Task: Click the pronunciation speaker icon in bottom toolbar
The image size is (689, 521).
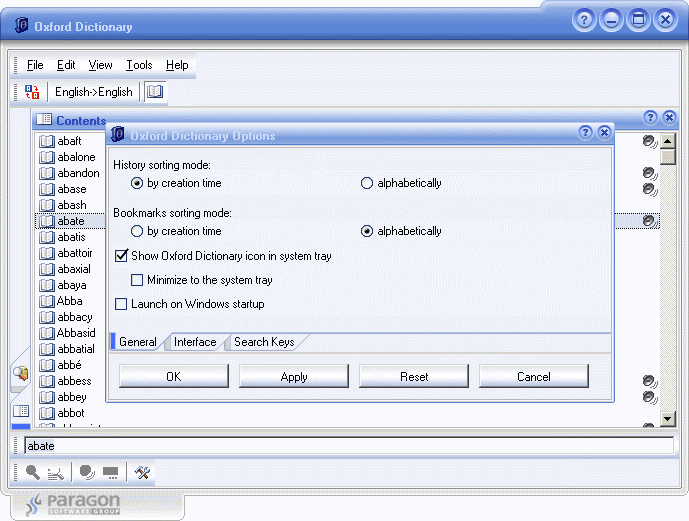Action: [x=87, y=472]
